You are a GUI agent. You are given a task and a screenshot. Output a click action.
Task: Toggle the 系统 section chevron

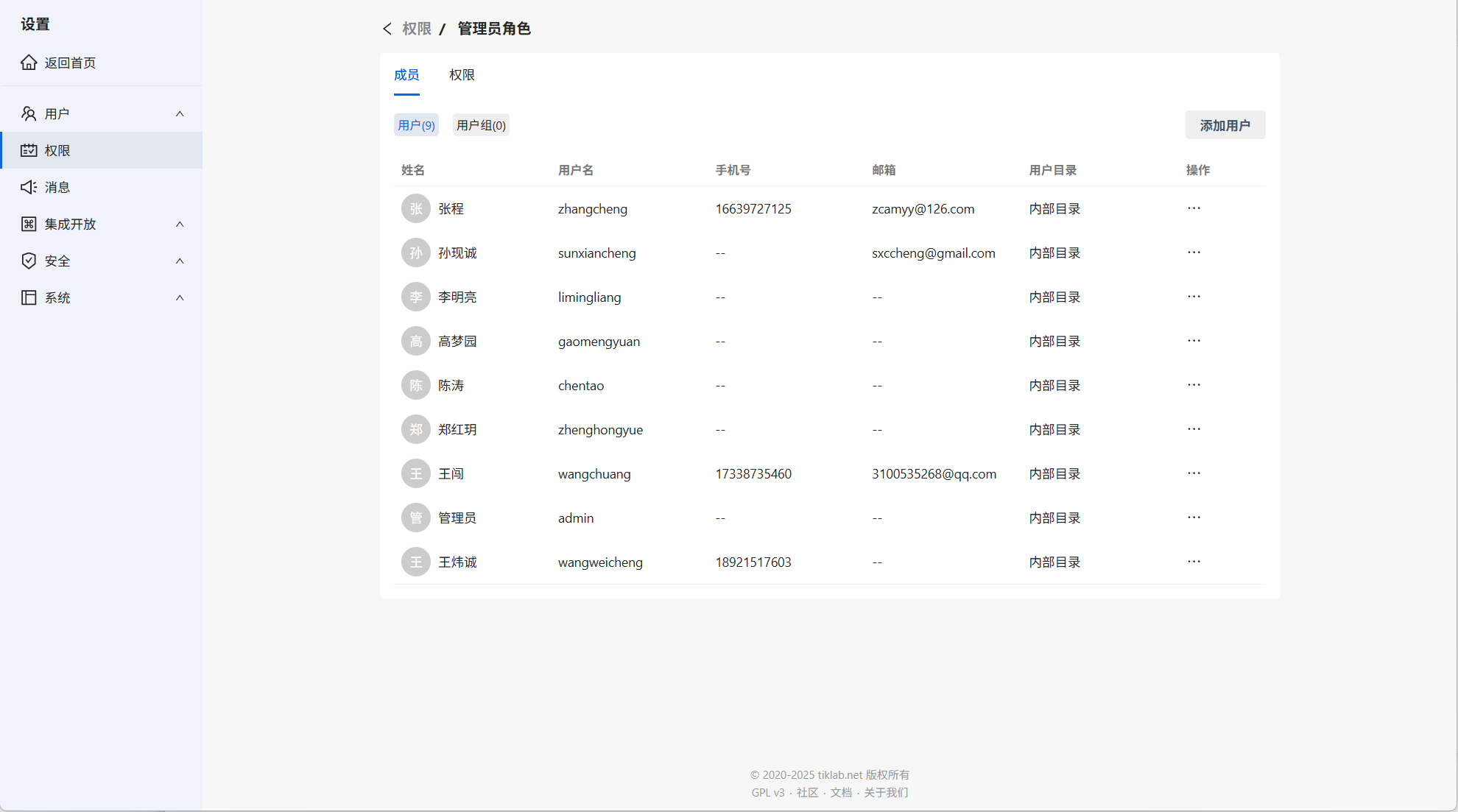tap(180, 297)
